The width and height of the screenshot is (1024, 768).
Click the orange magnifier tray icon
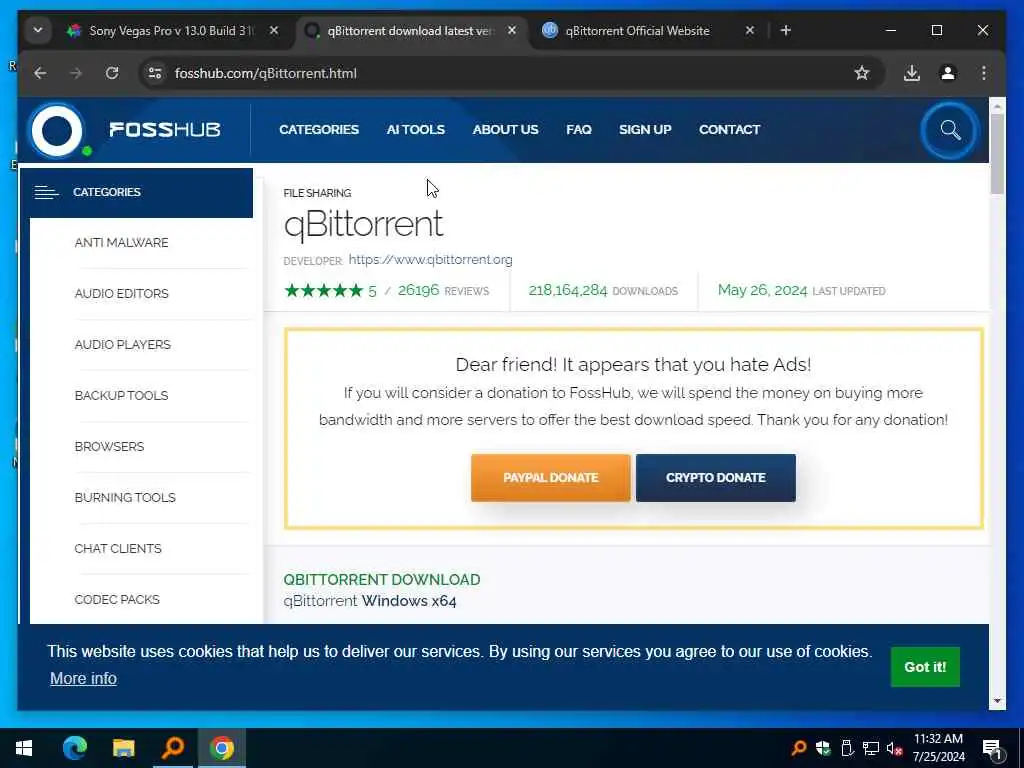coord(799,748)
